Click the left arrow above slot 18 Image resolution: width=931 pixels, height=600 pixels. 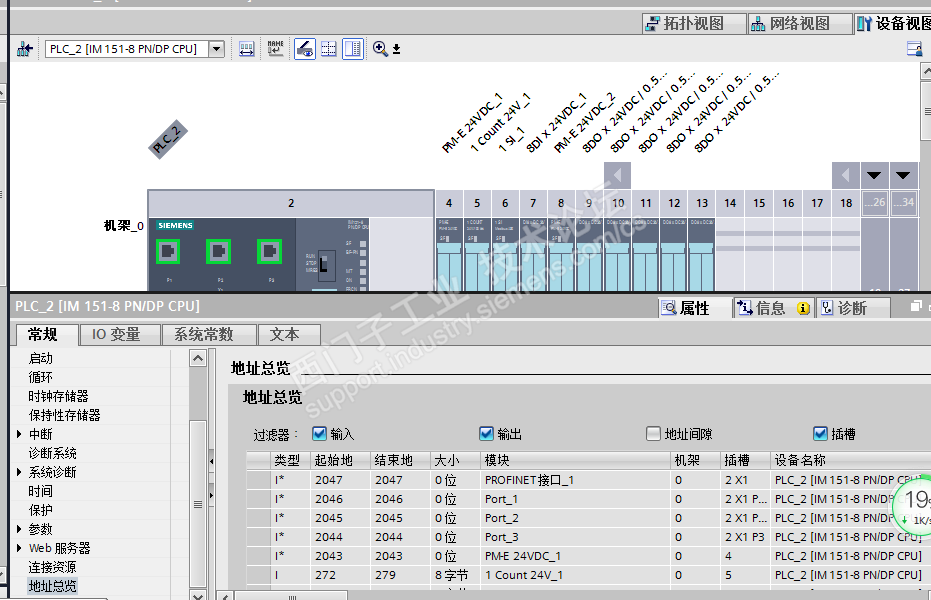tap(846, 176)
